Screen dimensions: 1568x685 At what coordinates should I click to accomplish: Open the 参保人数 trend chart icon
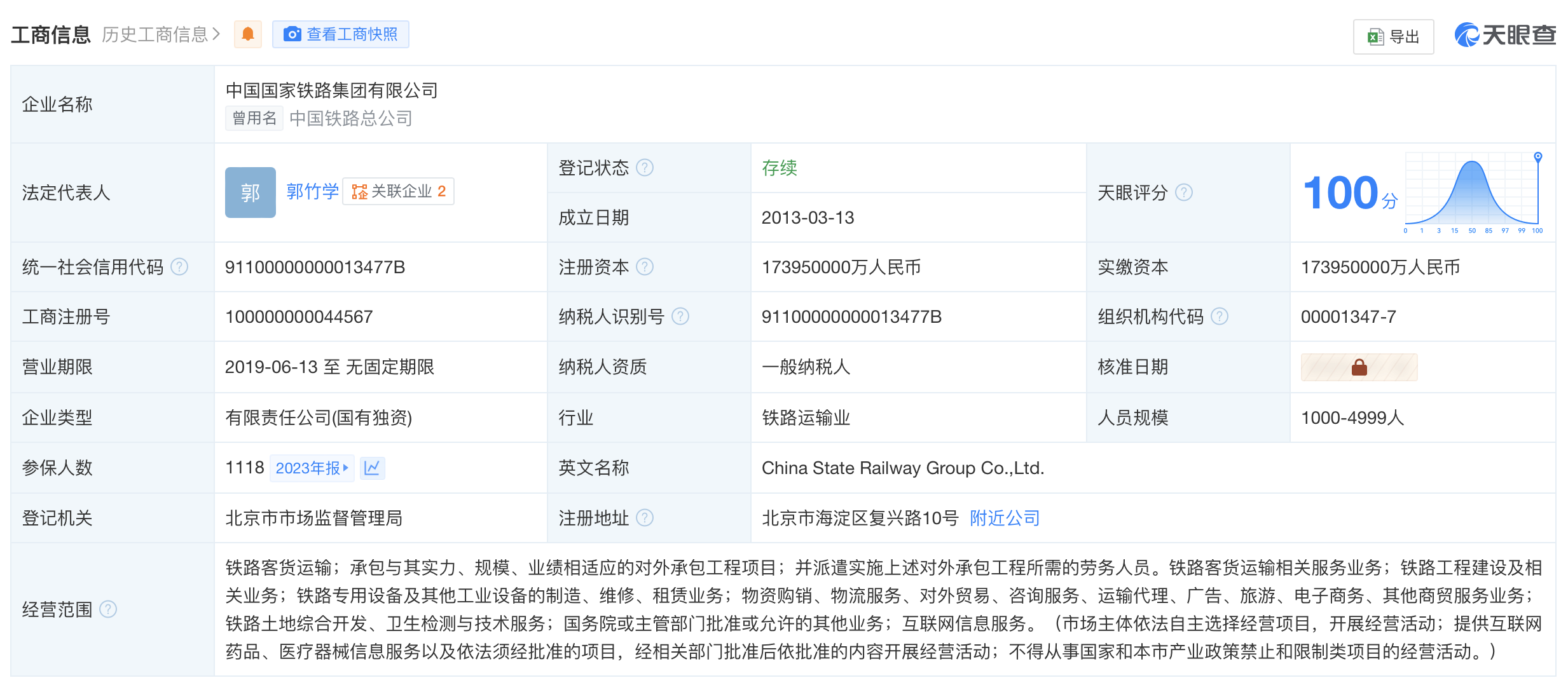pyautogui.click(x=372, y=468)
